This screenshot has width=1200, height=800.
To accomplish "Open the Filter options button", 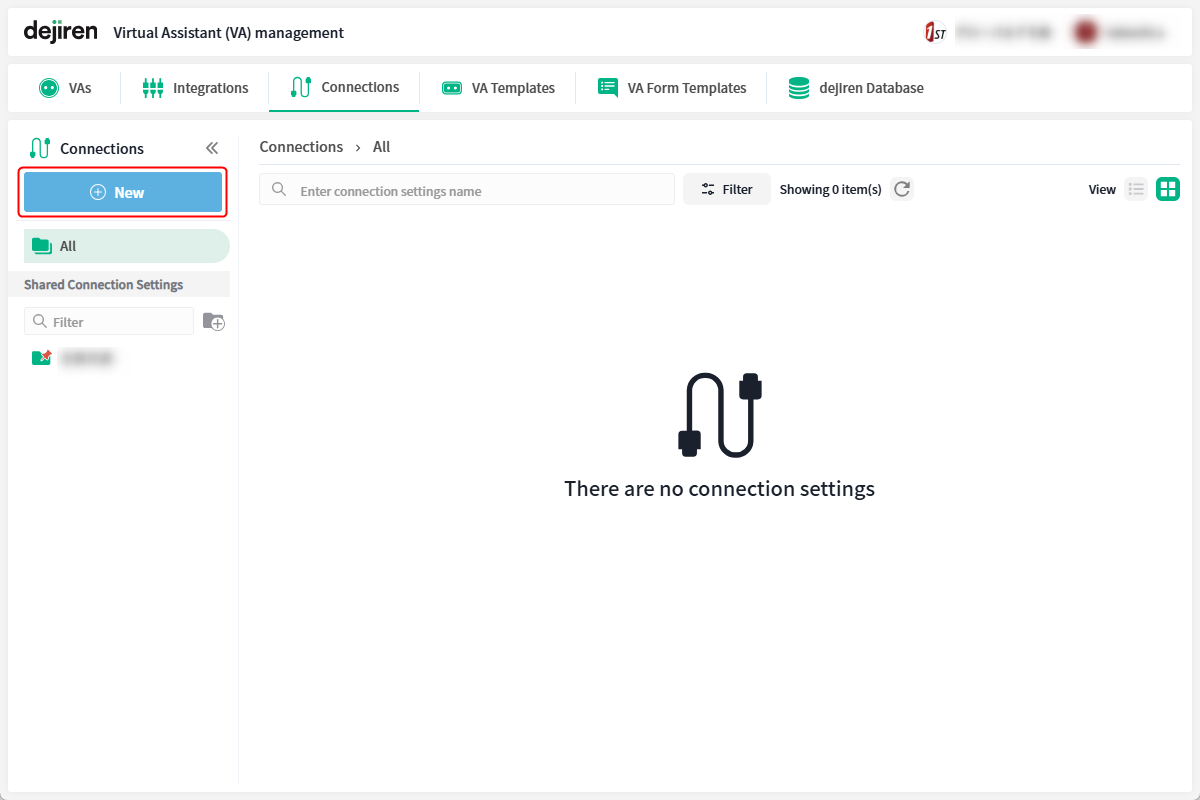I will [727, 189].
